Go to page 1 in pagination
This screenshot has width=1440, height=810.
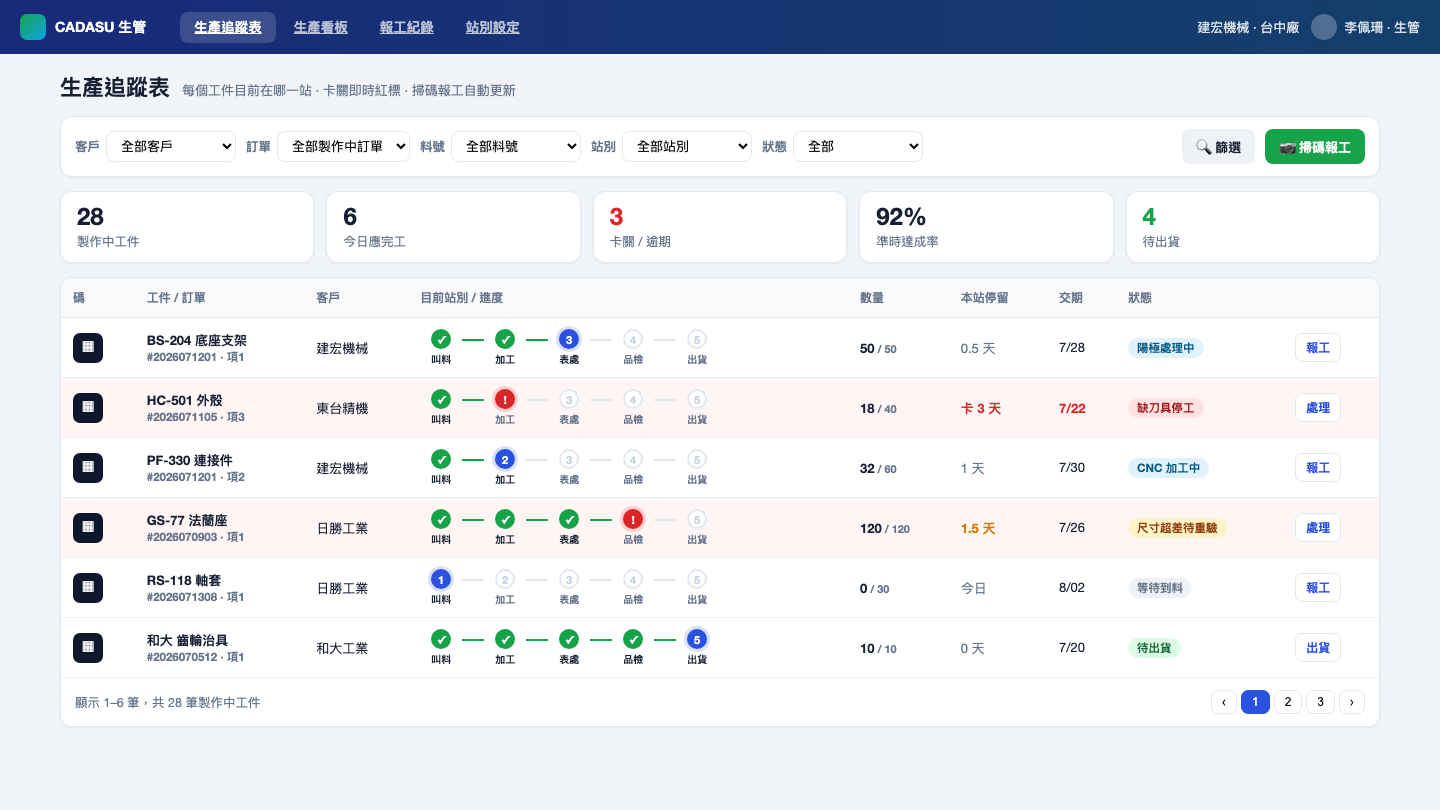[x=1256, y=702]
